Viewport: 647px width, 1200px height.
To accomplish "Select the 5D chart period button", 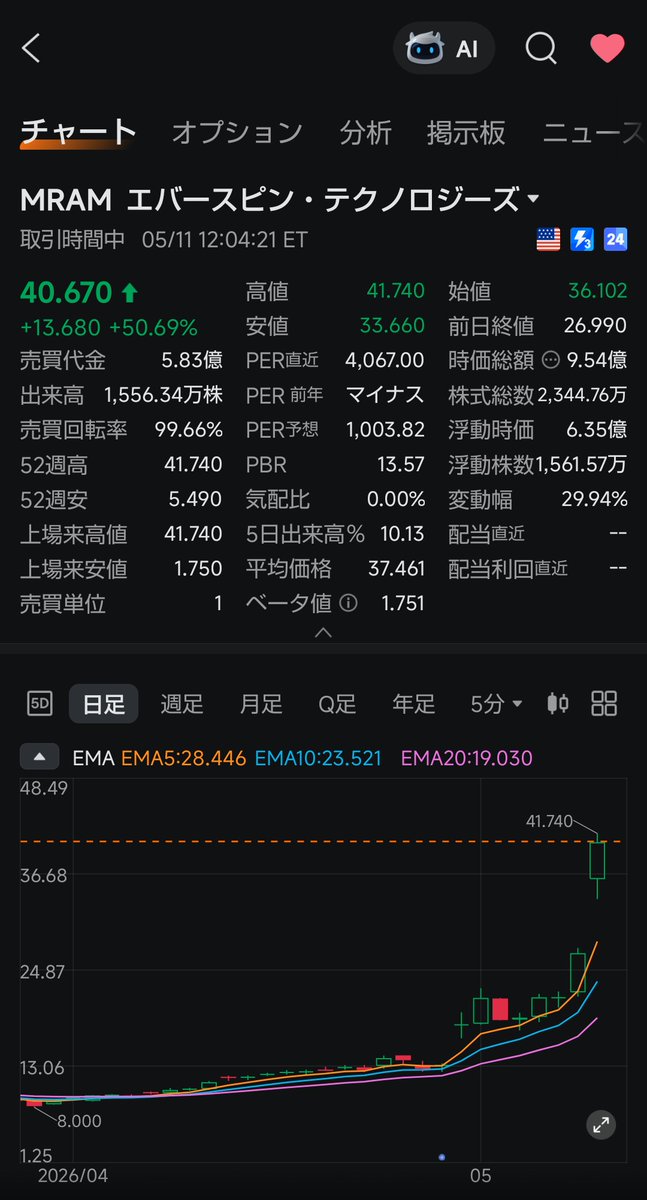I will [40, 704].
